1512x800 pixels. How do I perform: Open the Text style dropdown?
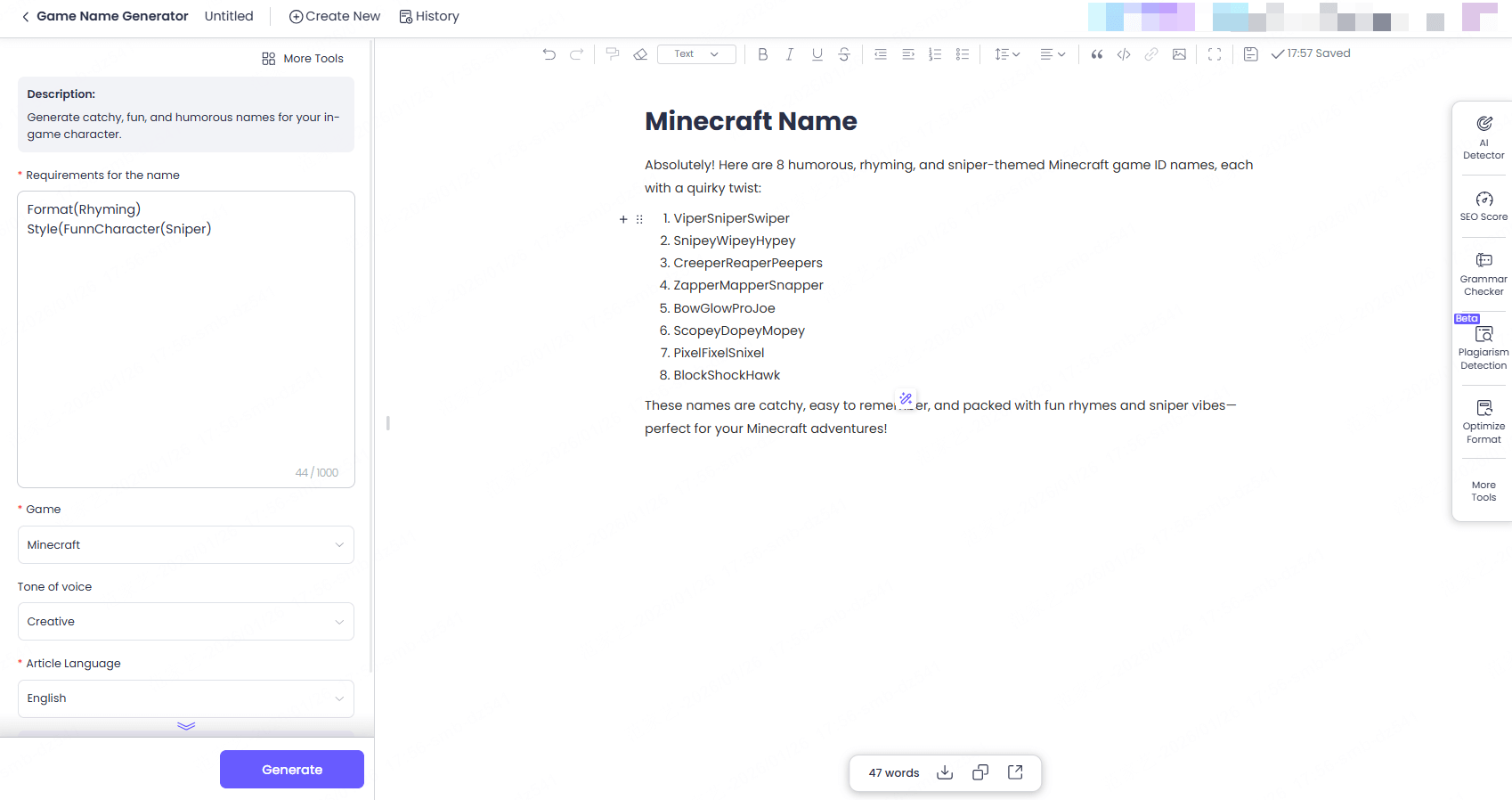(696, 54)
